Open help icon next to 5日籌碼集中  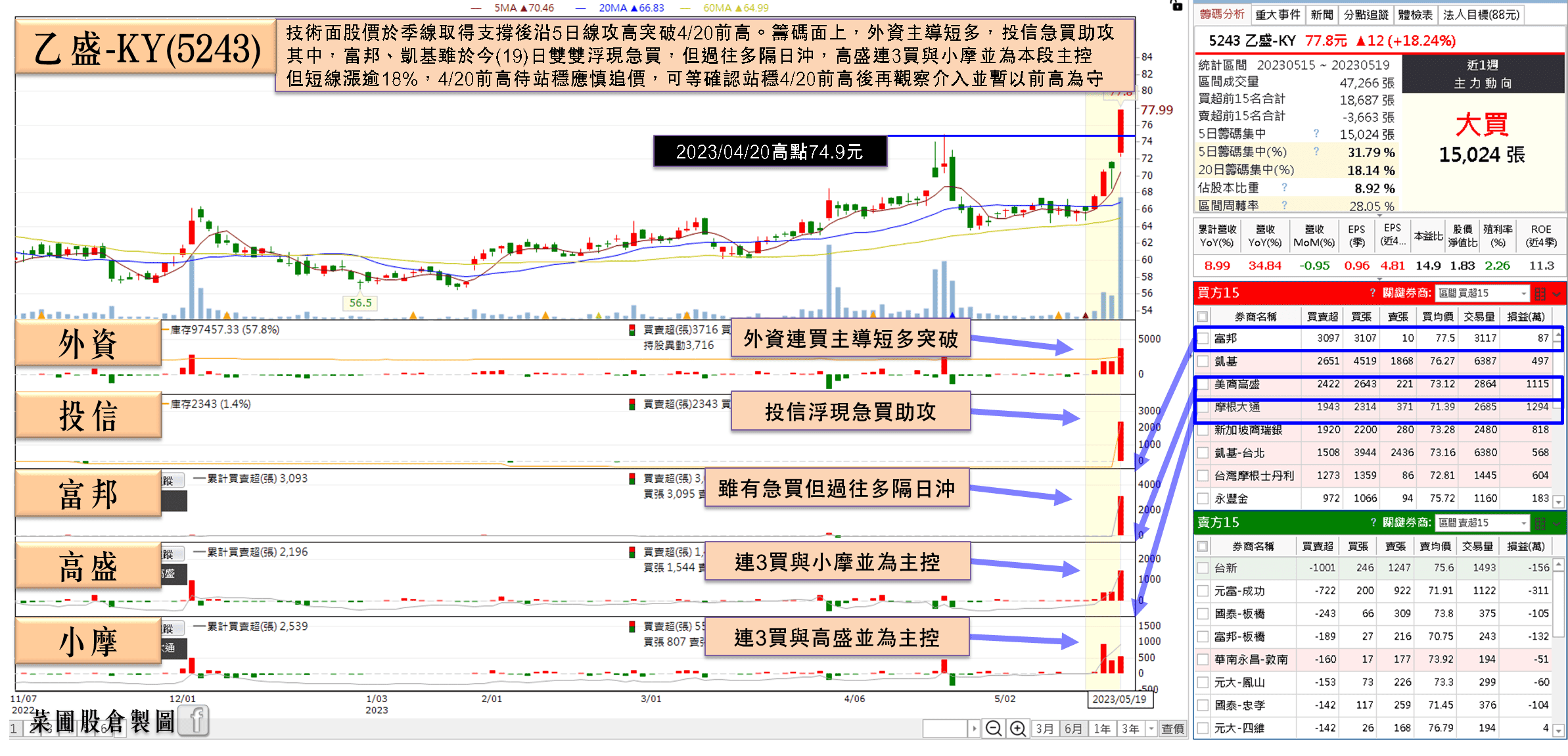(x=1316, y=133)
